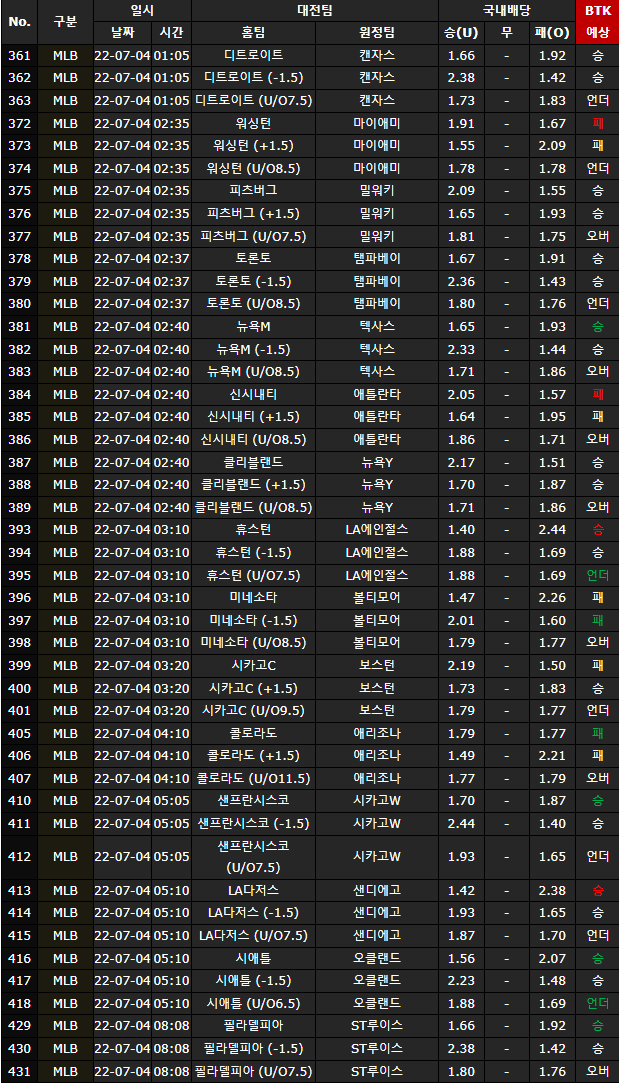Click the 원정팀 sub-header

[377, 32]
